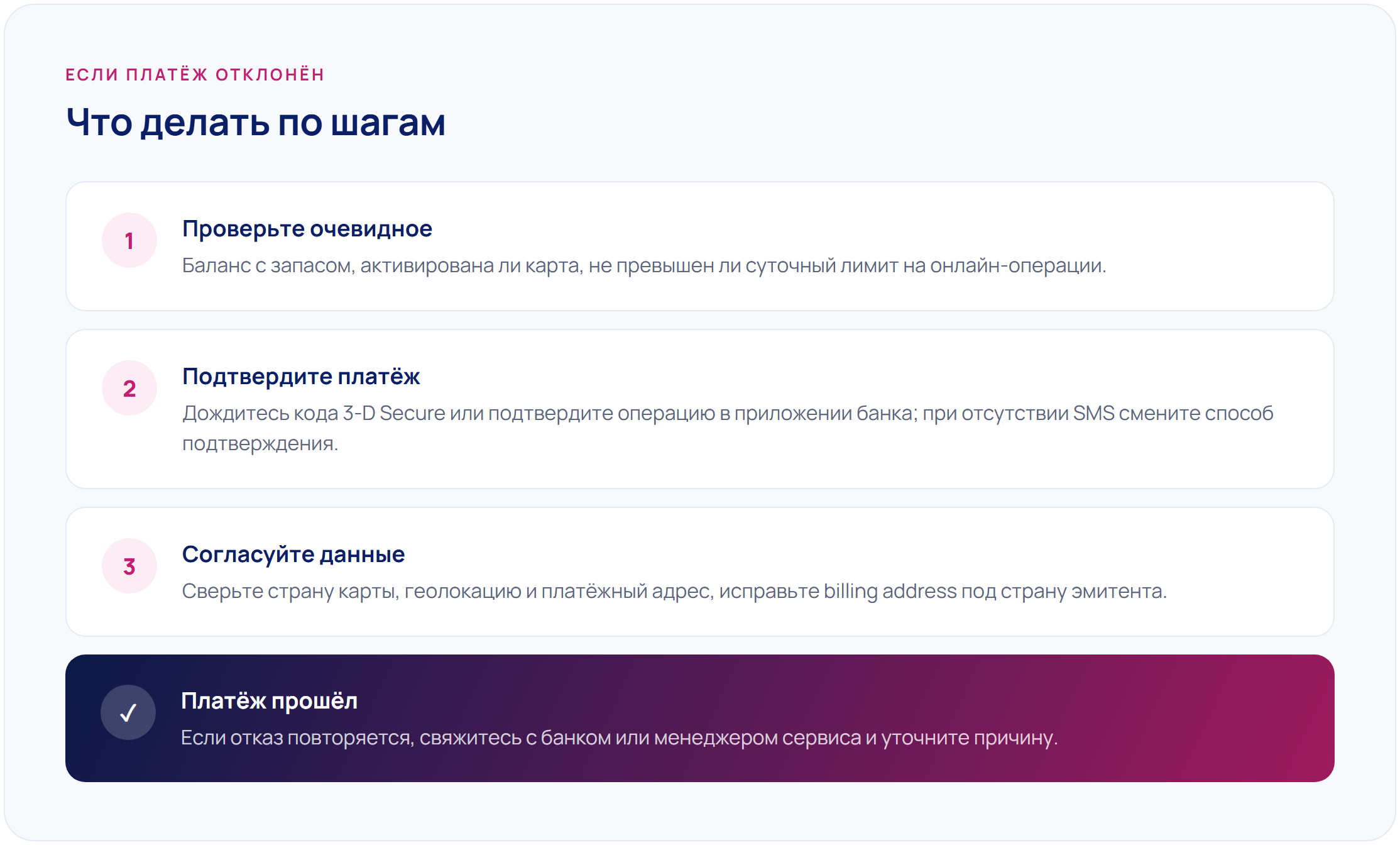Click the step 1 number badge
Image resolution: width=1400 pixels, height=845 pixels.
[x=129, y=240]
